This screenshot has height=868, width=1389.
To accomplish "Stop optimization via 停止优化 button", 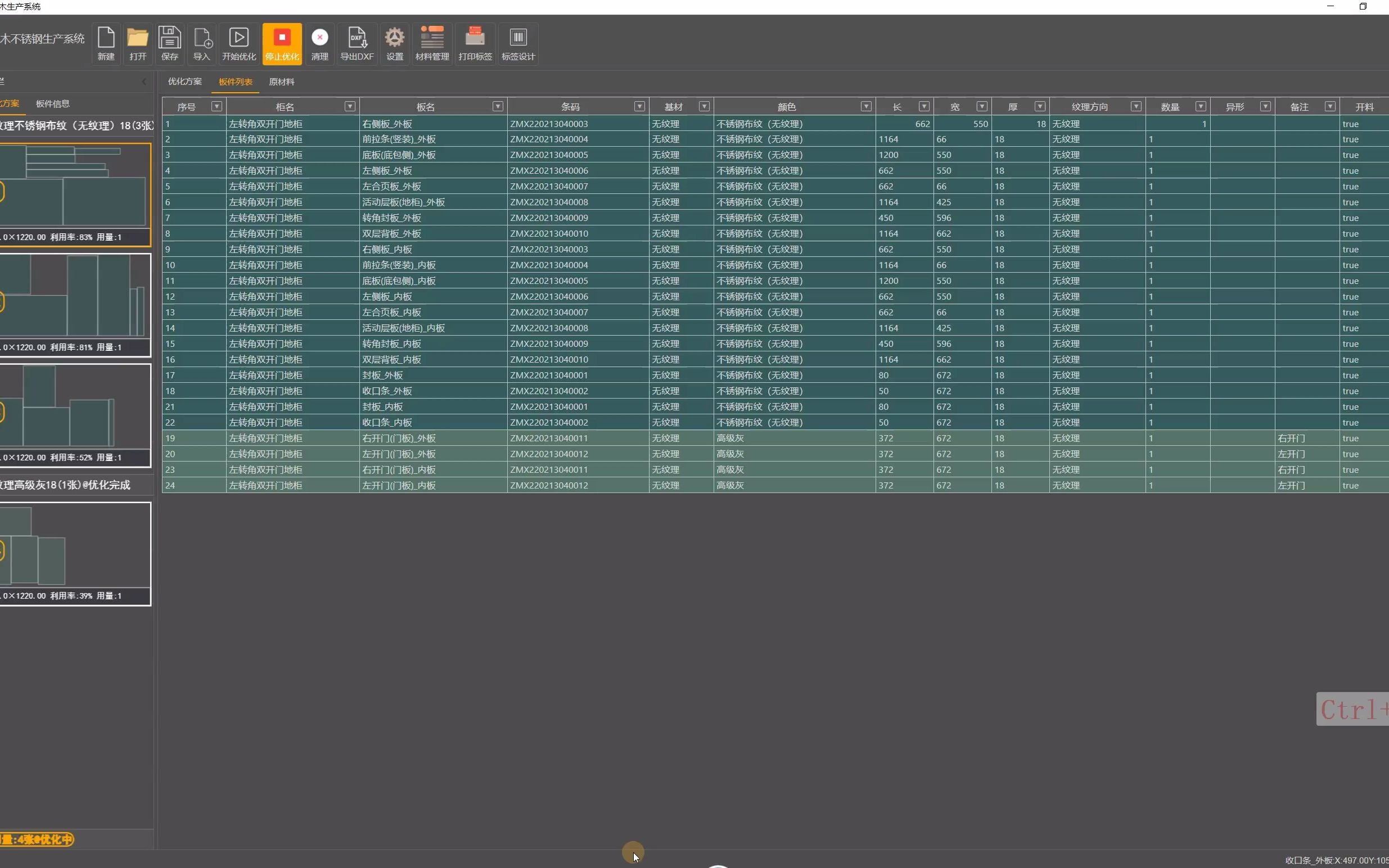I will (282, 44).
